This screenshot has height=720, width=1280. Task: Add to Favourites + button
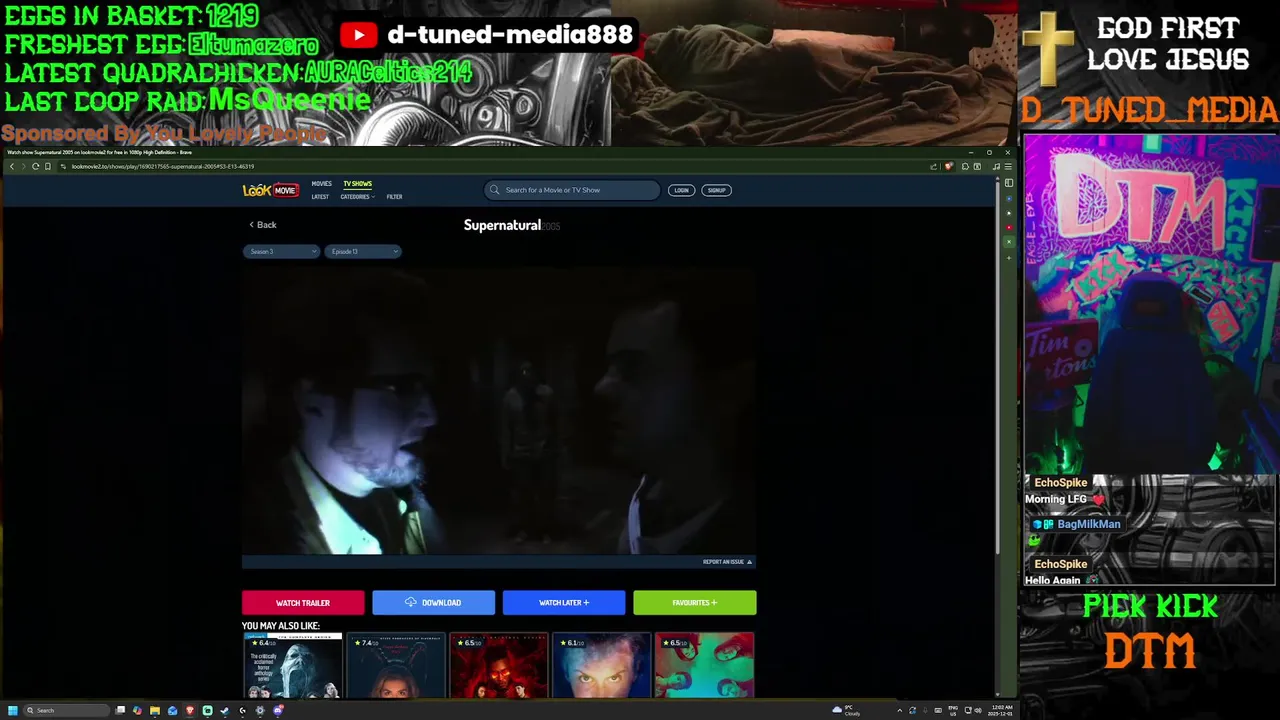click(695, 602)
